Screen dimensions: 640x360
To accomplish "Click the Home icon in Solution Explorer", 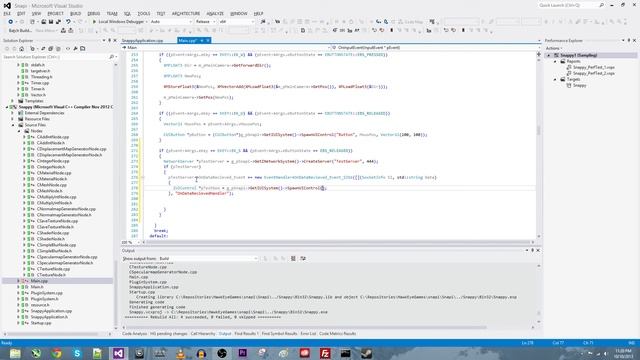I will (21, 49).
